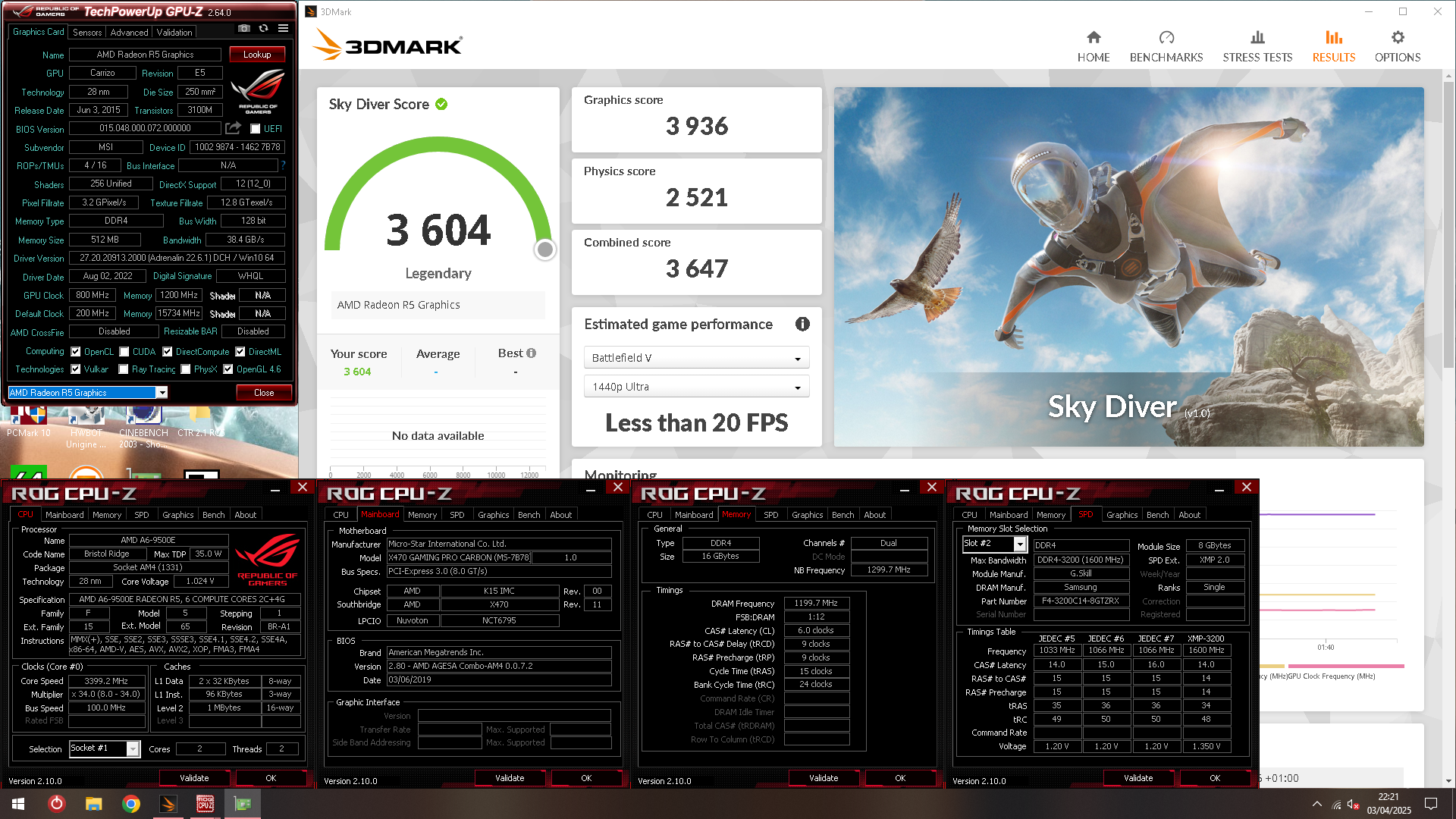Toggle CUDA checkbox in GPU-Z

pos(124,352)
